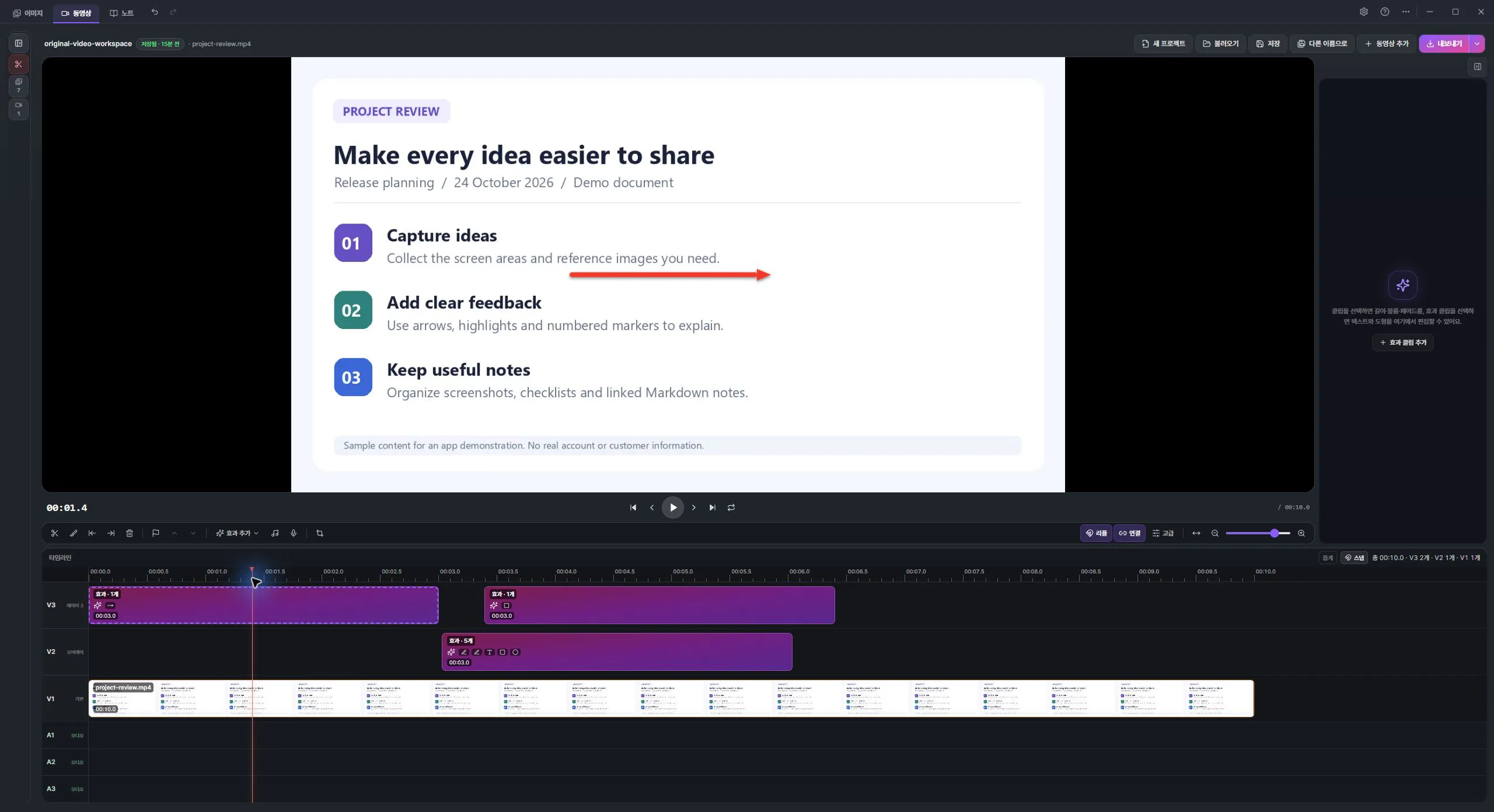The width and height of the screenshot is (1494, 812).
Task: Open help via the question mark icon
Action: (x=1385, y=12)
